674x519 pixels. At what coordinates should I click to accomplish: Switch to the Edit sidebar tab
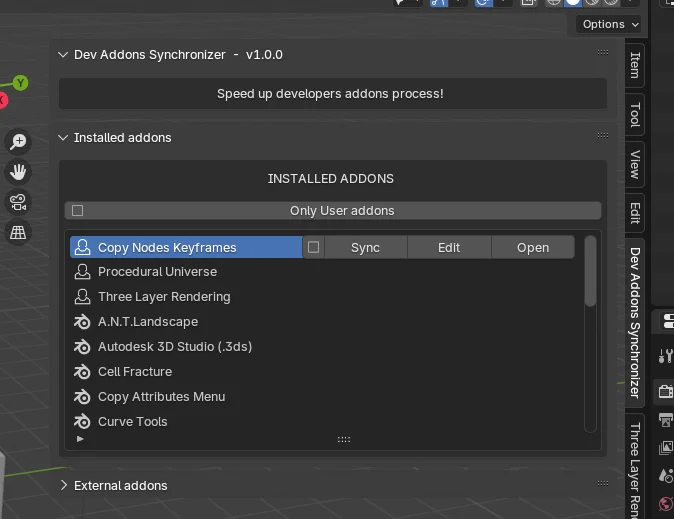click(x=634, y=213)
